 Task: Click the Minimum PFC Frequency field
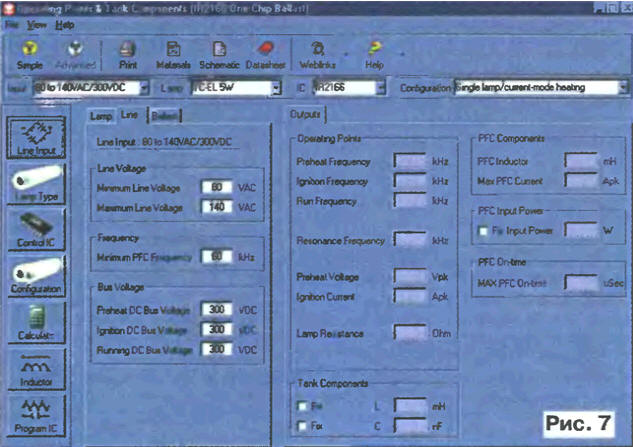(x=216, y=256)
